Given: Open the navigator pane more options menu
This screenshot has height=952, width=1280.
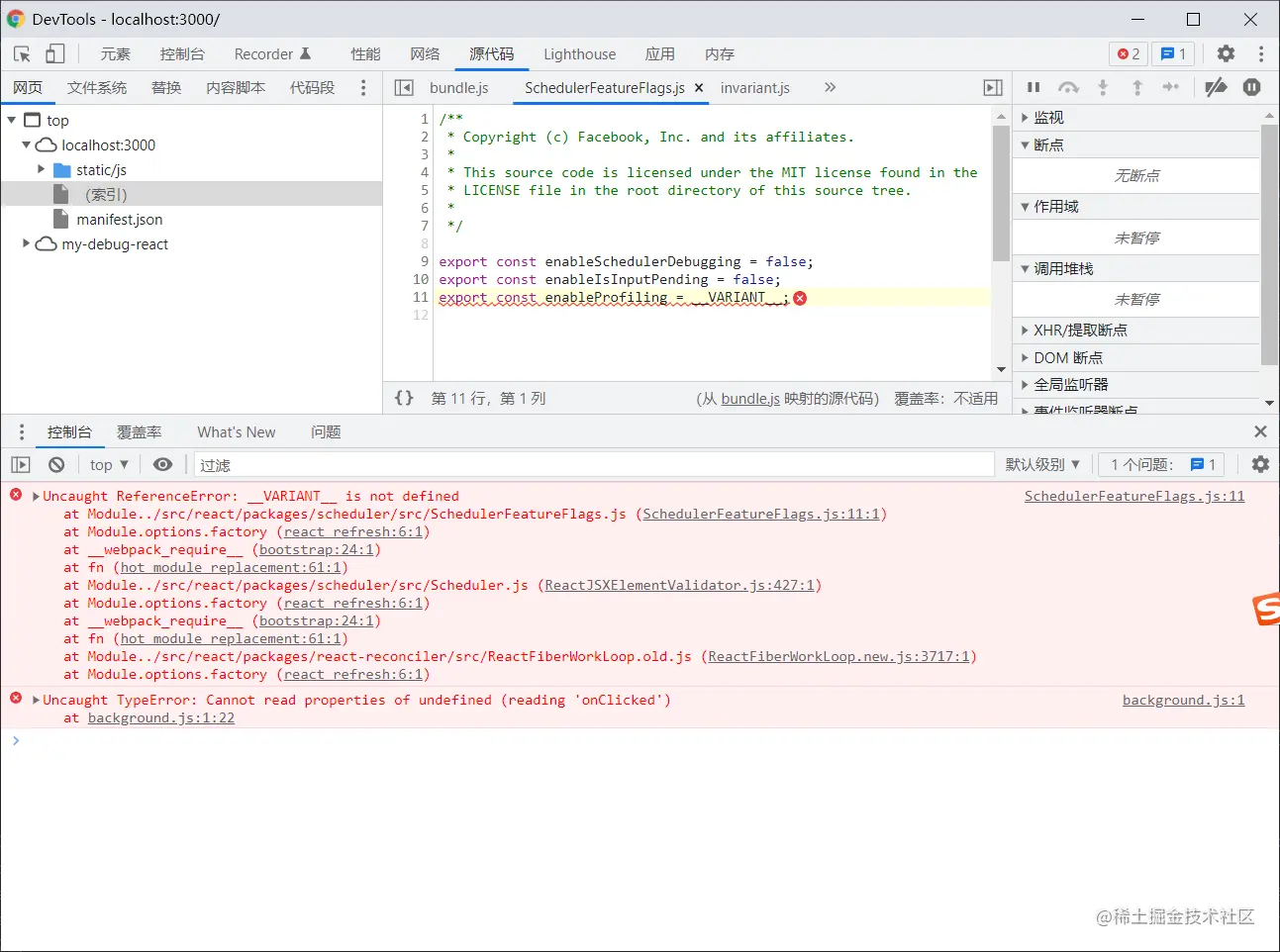Looking at the screenshot, I should [363, 88].
